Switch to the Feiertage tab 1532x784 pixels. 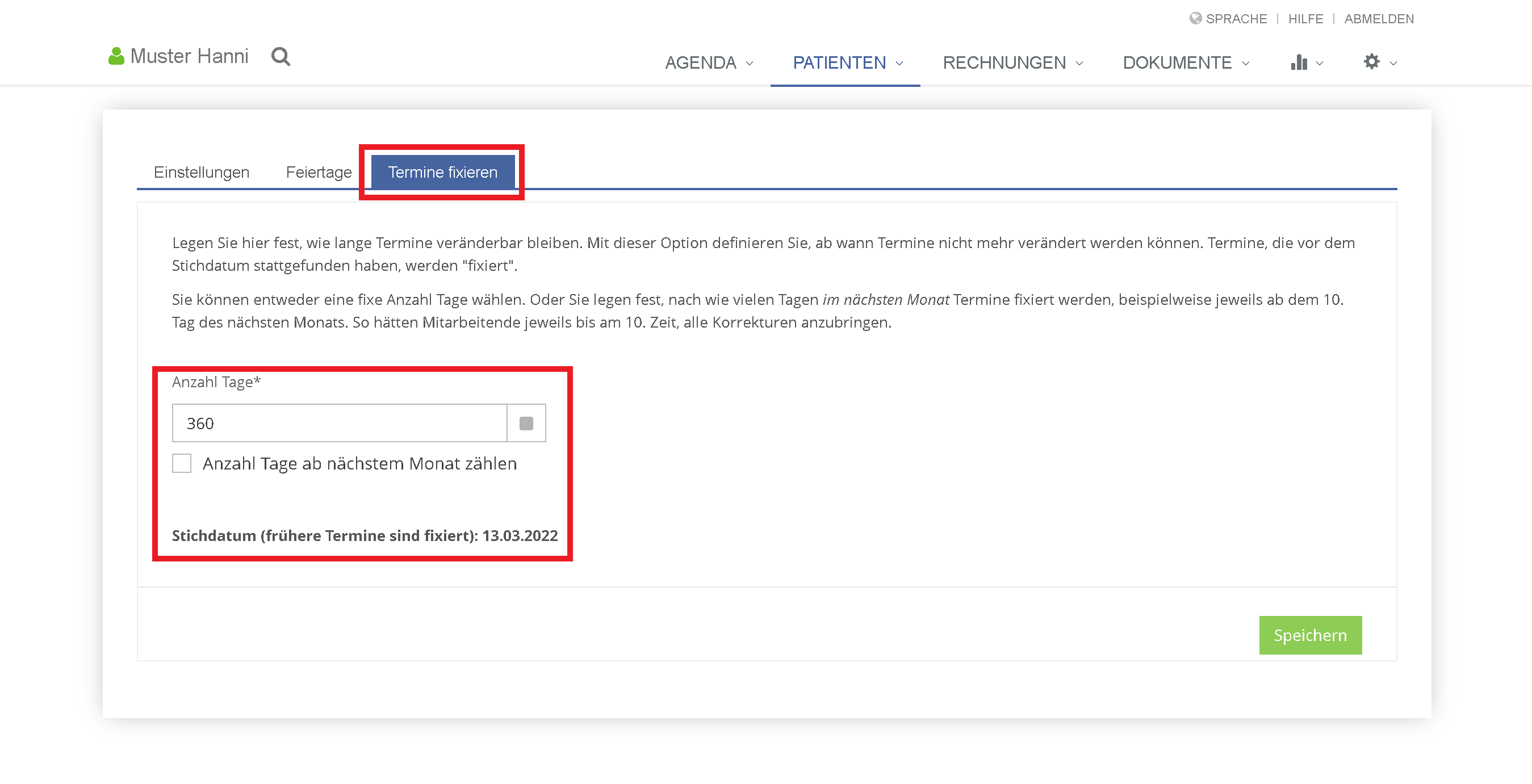coord(319,172)
